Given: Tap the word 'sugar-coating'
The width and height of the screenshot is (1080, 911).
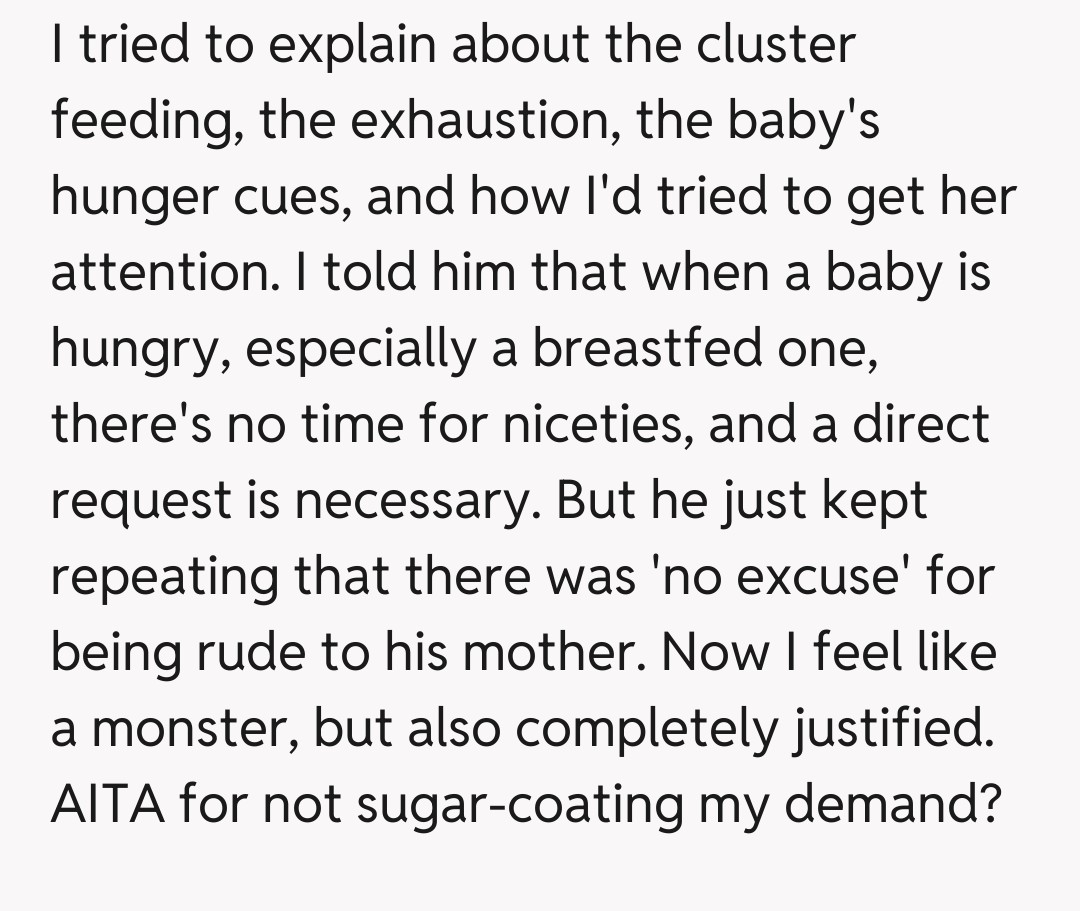Looking at the screenshot, I should pos(491,803).
